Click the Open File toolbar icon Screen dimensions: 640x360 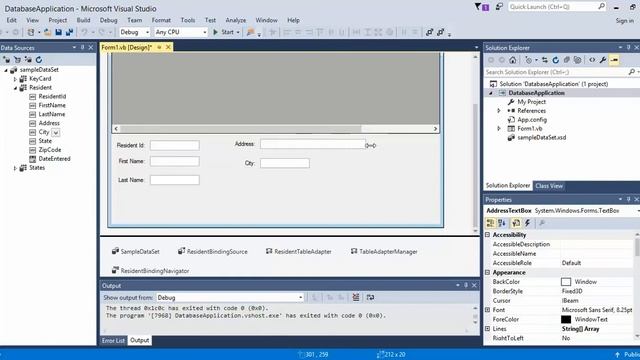coord(48,32)
